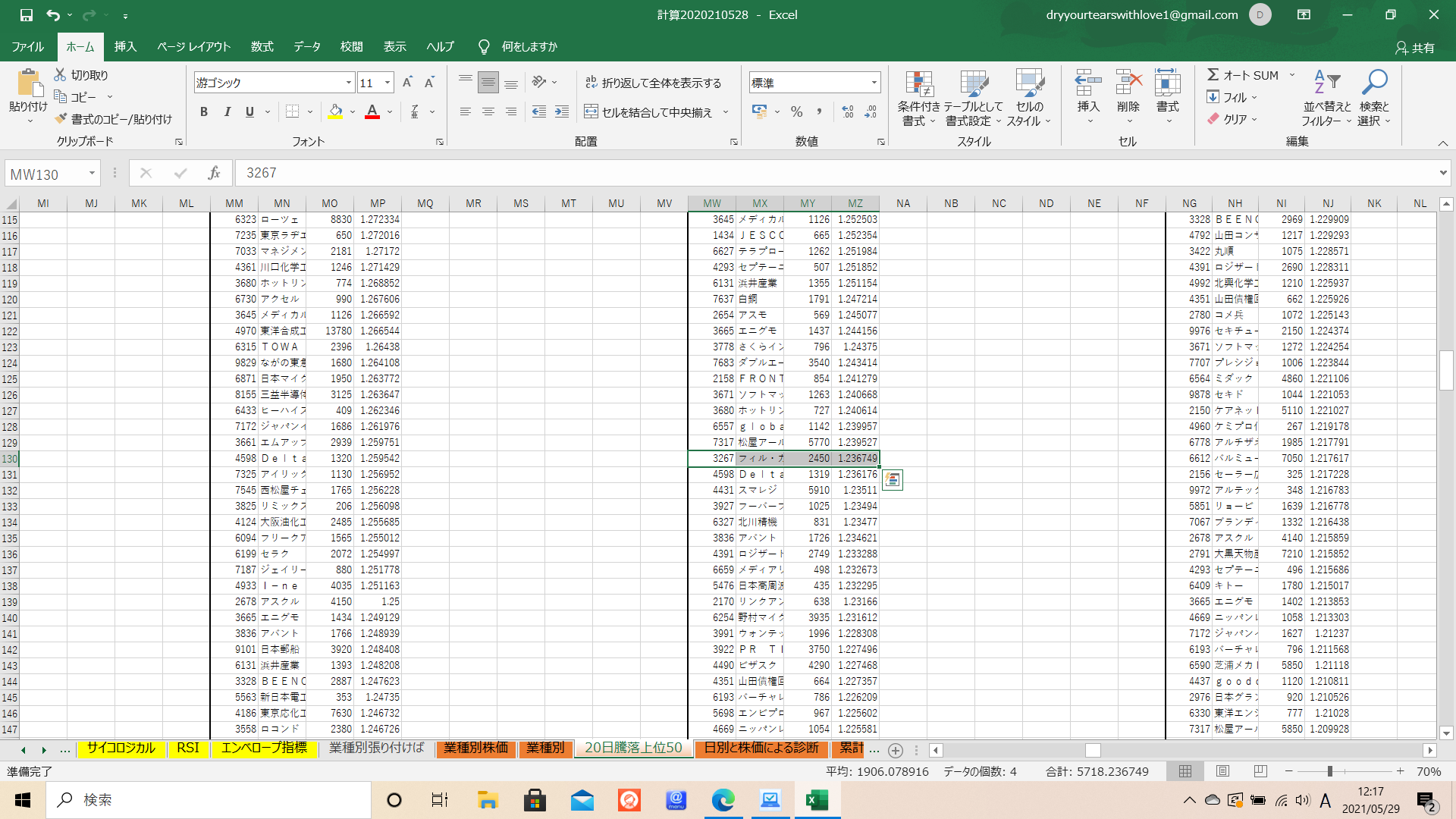The height and width of the screenshot is (819, 1456).
Task: Toggle italic formatting
Action: (227, 112)
